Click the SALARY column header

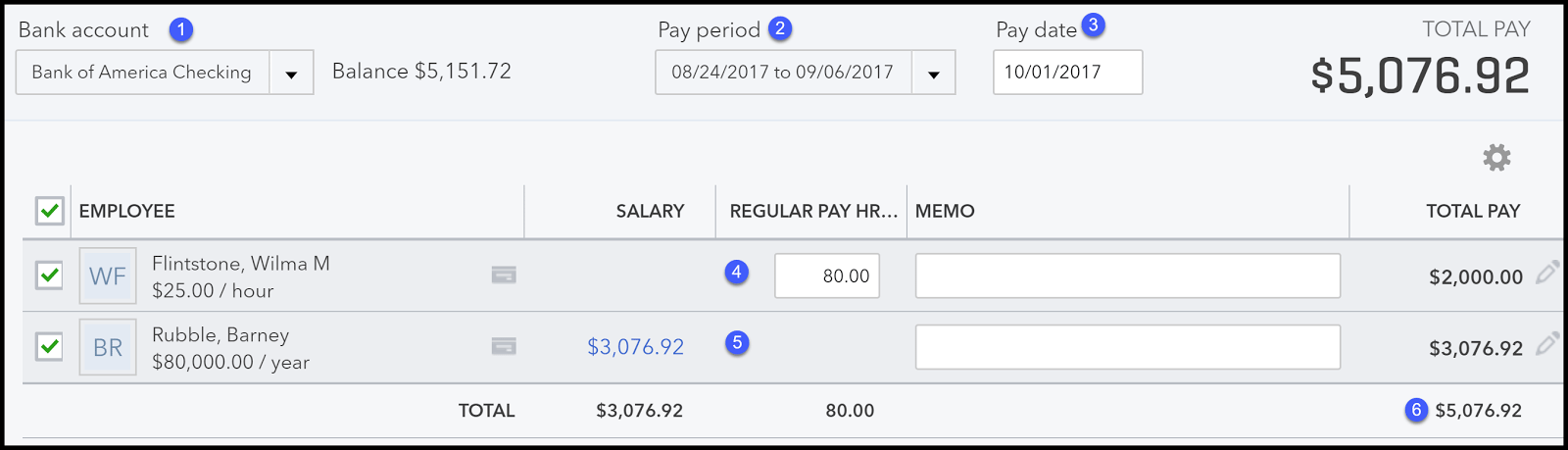click(x=650, y=211)
